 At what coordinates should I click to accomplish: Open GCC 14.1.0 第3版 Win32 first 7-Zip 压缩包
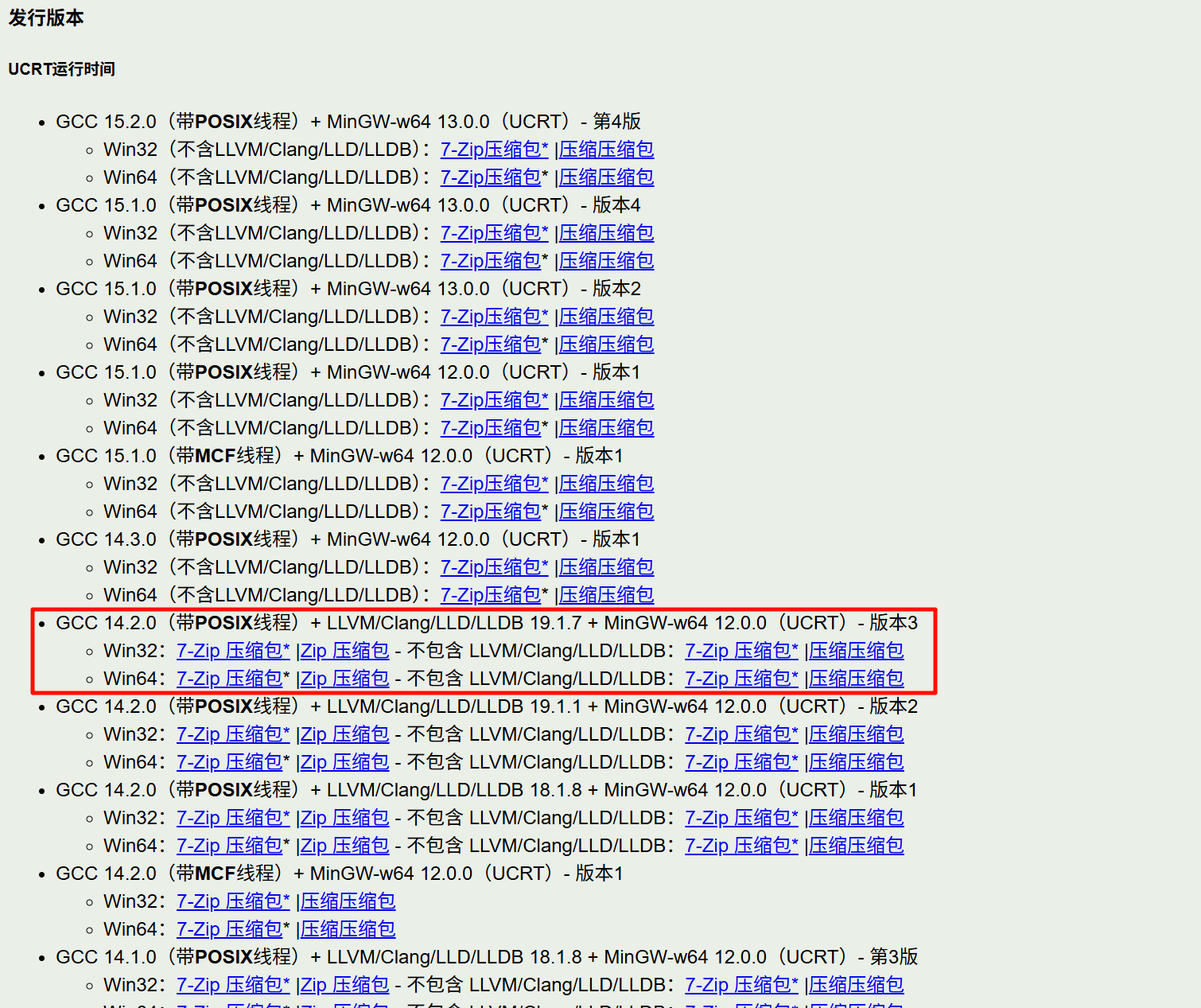(x=233, y=985)
